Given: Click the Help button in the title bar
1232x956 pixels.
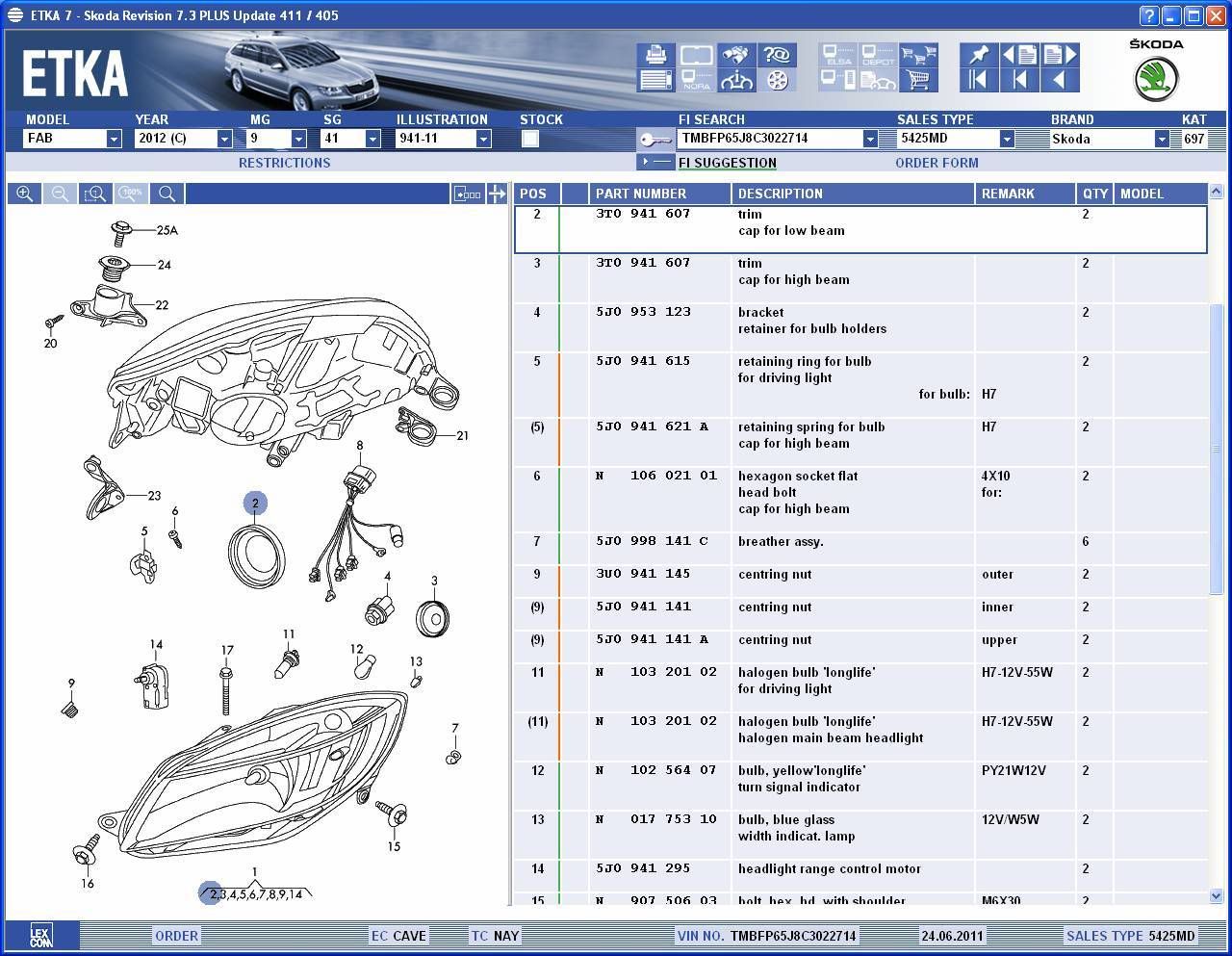Looking at the screenshot, I should (x=1148, y=15).
